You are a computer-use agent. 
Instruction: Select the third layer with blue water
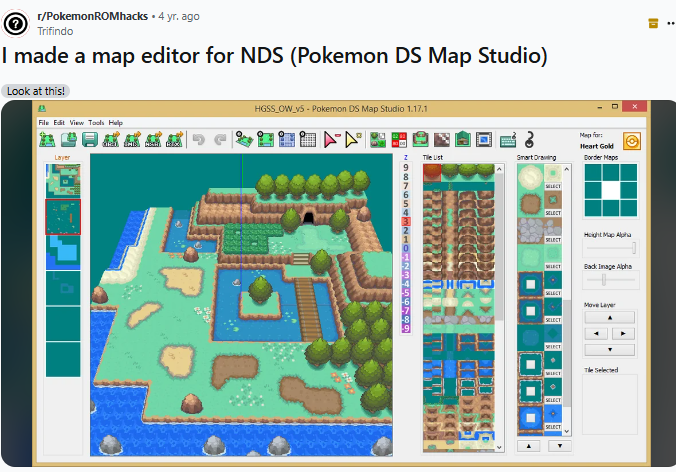tap(63, 253)
